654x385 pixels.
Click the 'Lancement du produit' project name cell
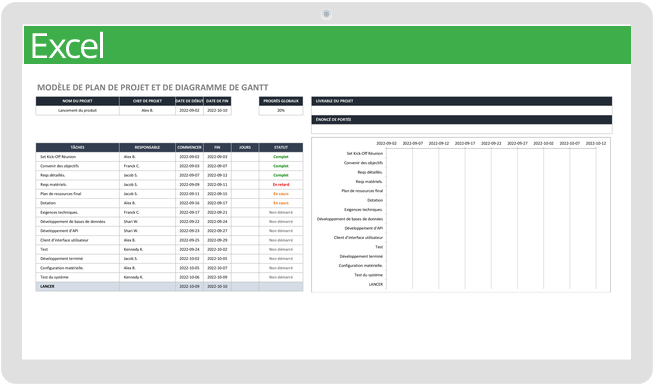78,111
